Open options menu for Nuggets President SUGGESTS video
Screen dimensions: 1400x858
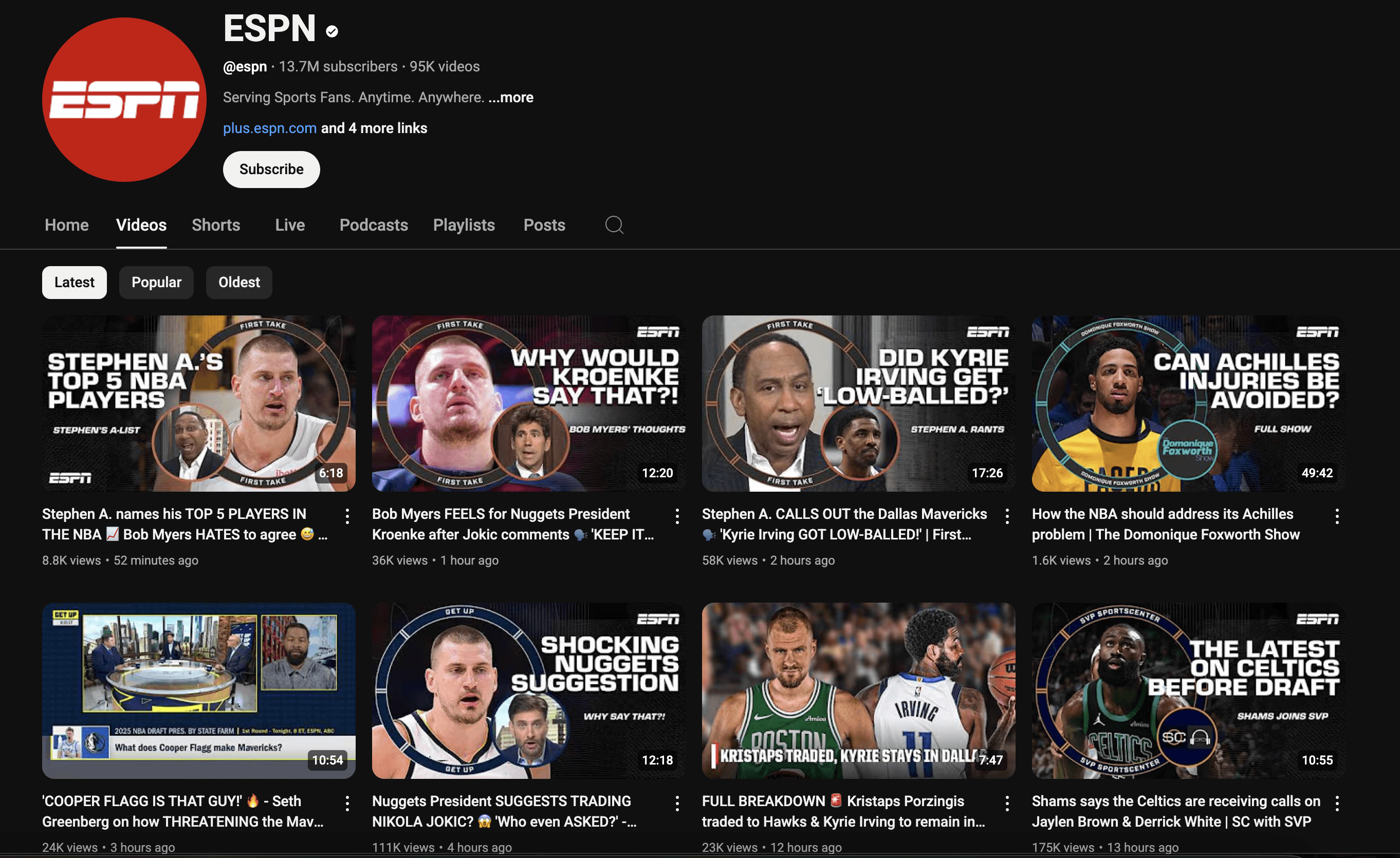(x=677, y=804)
